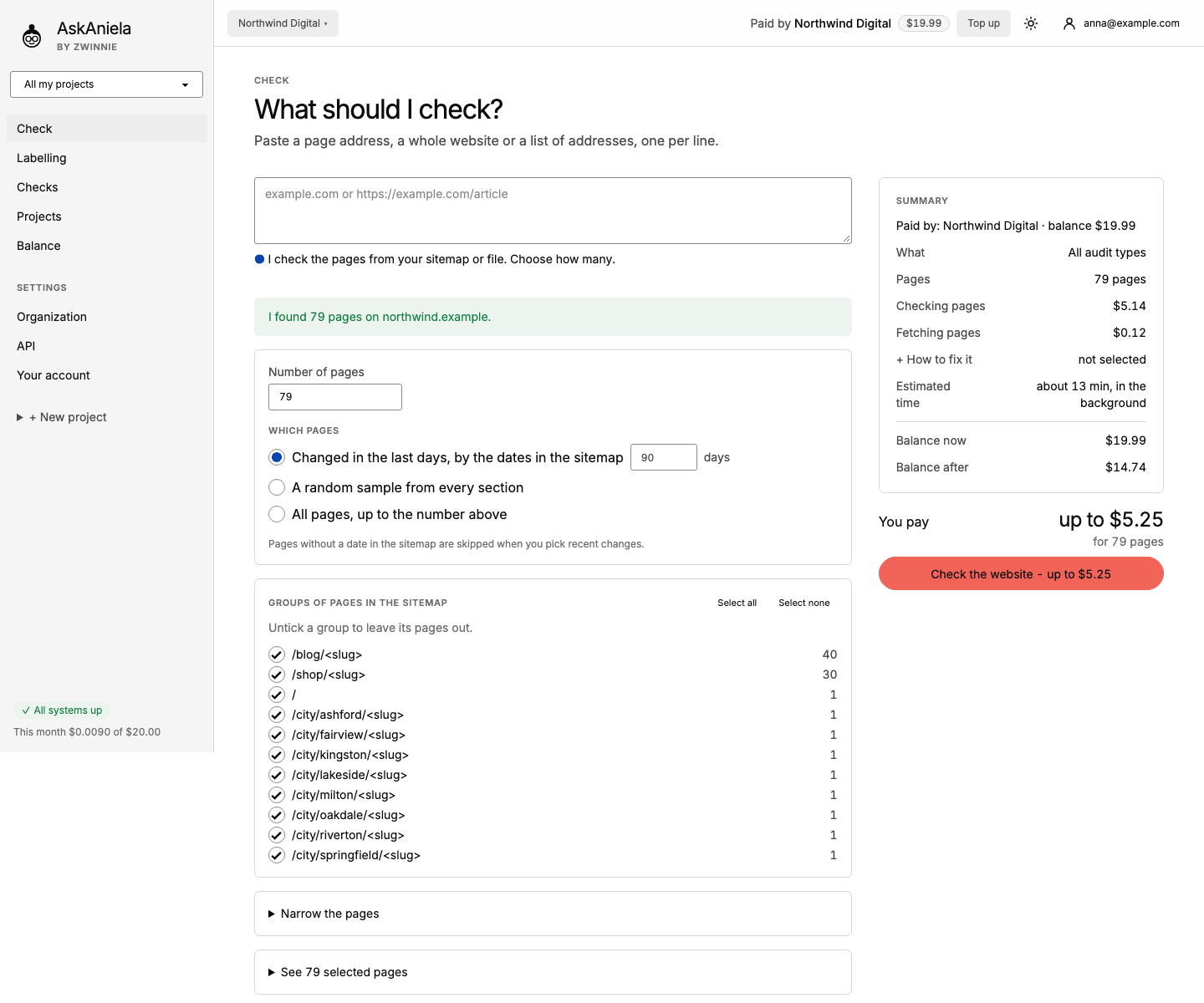Image resolution: width=1204 pixels, height=1003 pixels.
Task: Open the Northwind Digital organization switcher
Action: coord(283,23)
